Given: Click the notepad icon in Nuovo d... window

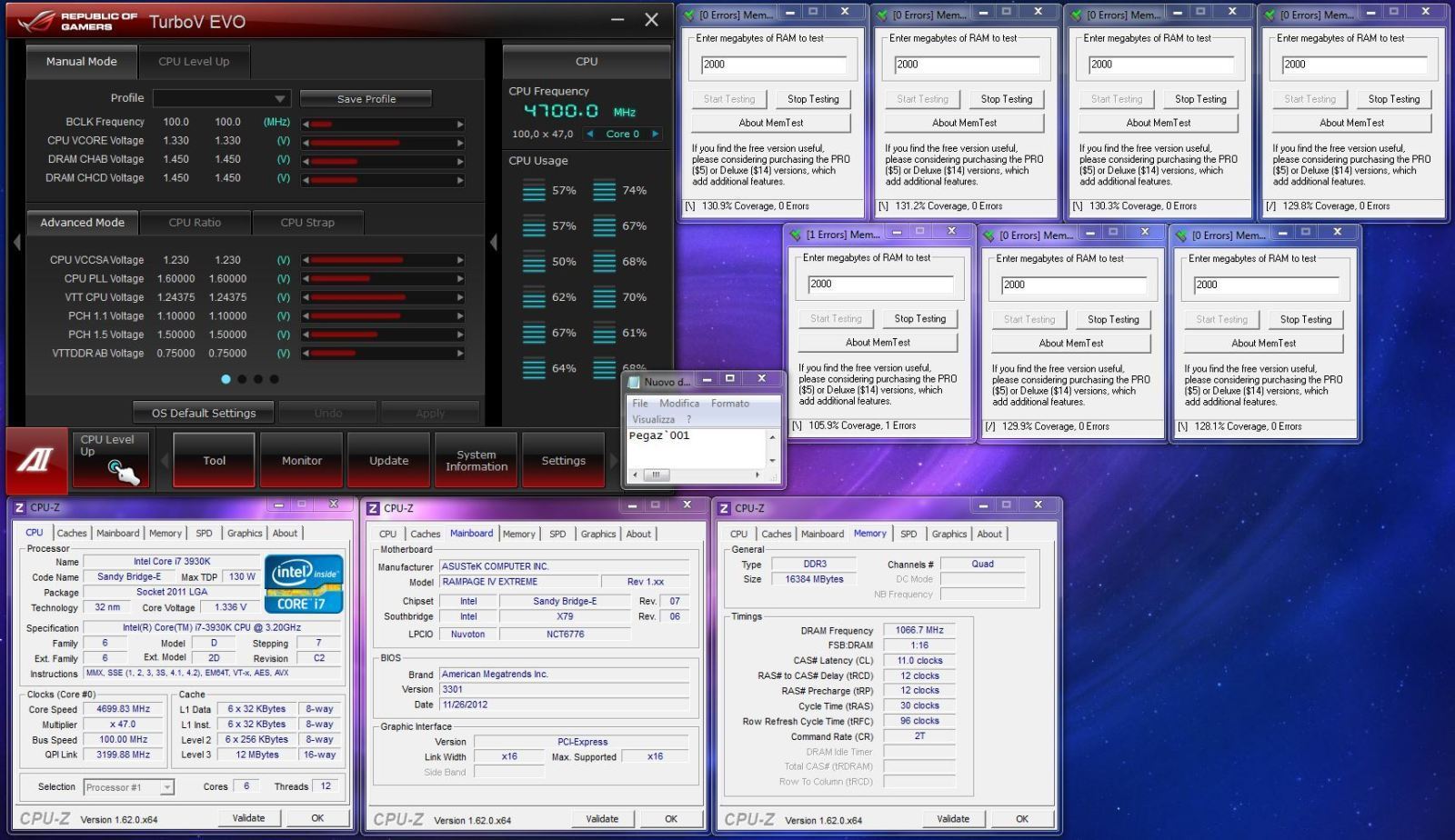Looking at the screenshot, I should click(634, 382).
